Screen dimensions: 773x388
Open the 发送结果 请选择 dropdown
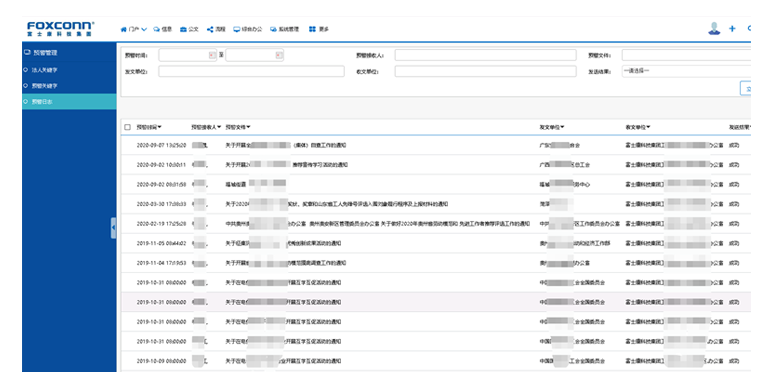[686, 71]
